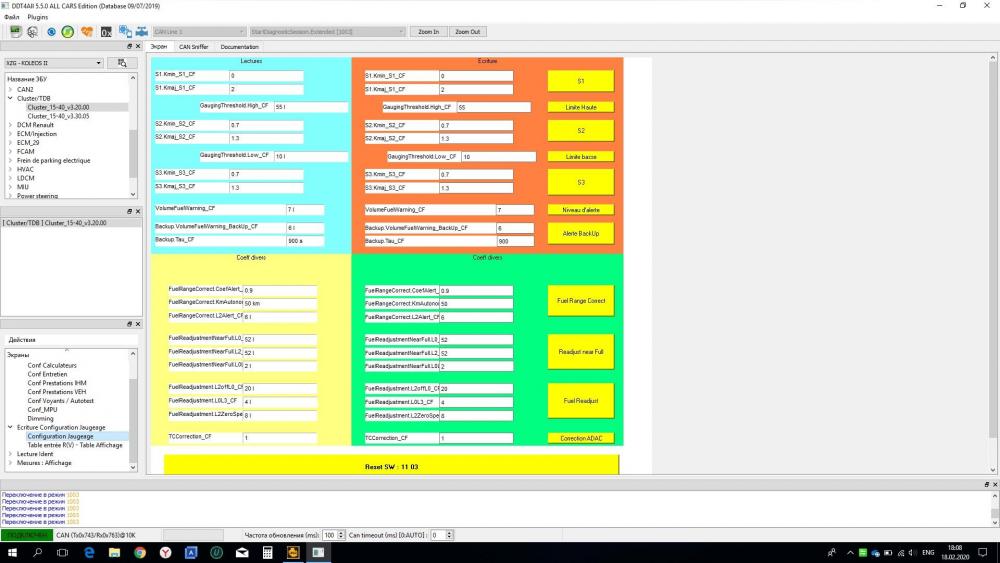Launch Google Chrome from taskbar
The height and width of the screenshot is (563, 1000).
(x=140, y=552)
